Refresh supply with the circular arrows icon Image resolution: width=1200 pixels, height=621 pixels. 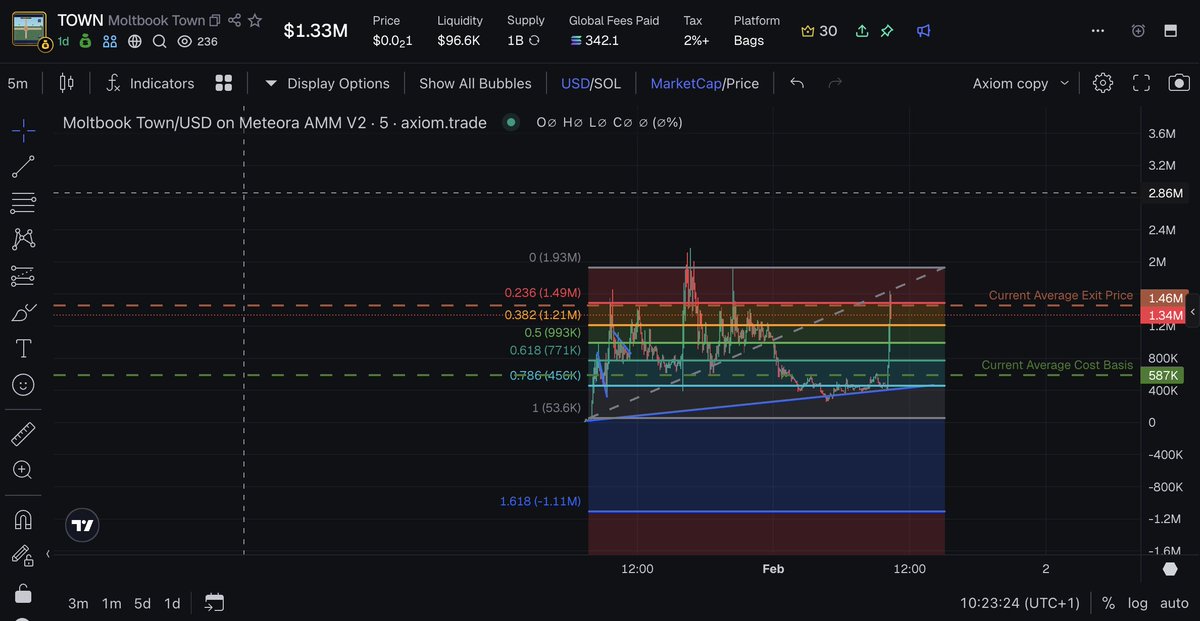tap(534, 41)
